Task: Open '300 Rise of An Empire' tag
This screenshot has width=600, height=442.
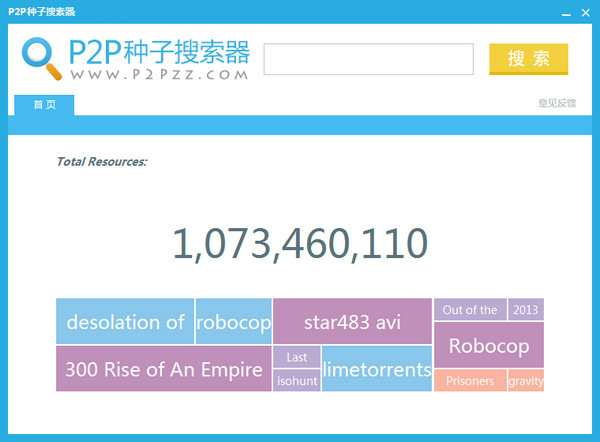Action: pyautogui.click(x=163, y=369)
